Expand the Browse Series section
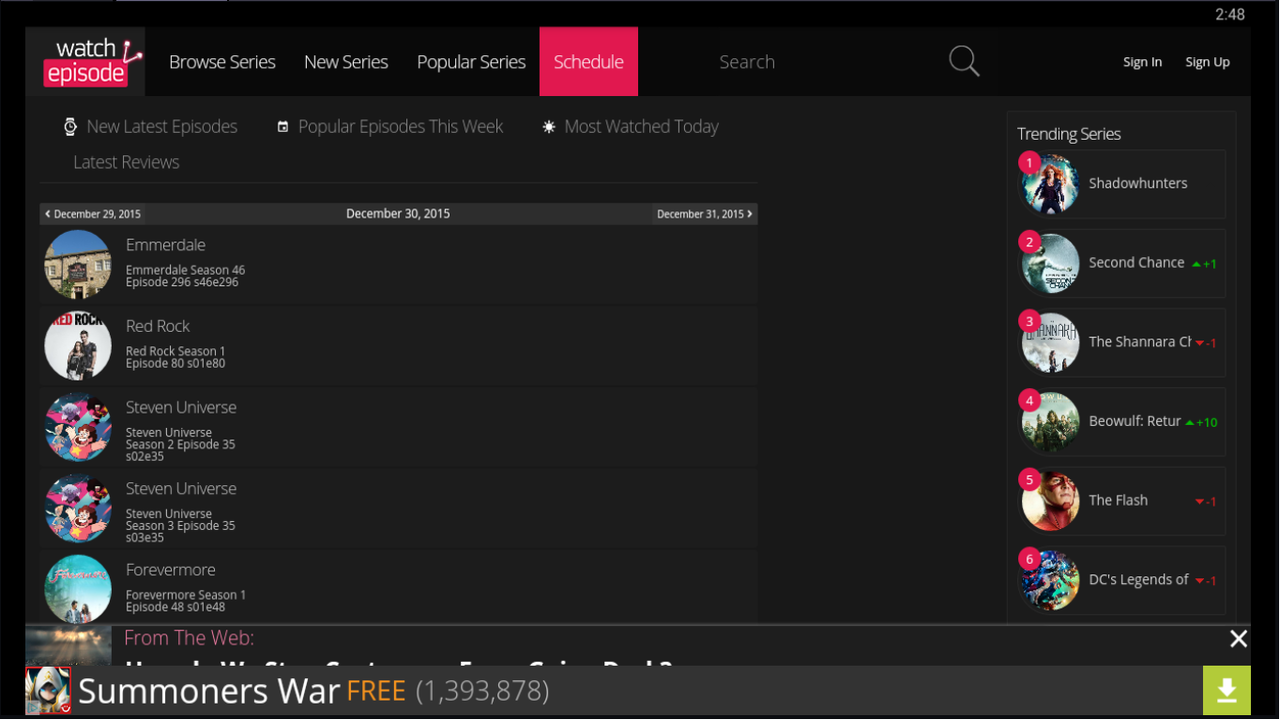 pos(222,61)
